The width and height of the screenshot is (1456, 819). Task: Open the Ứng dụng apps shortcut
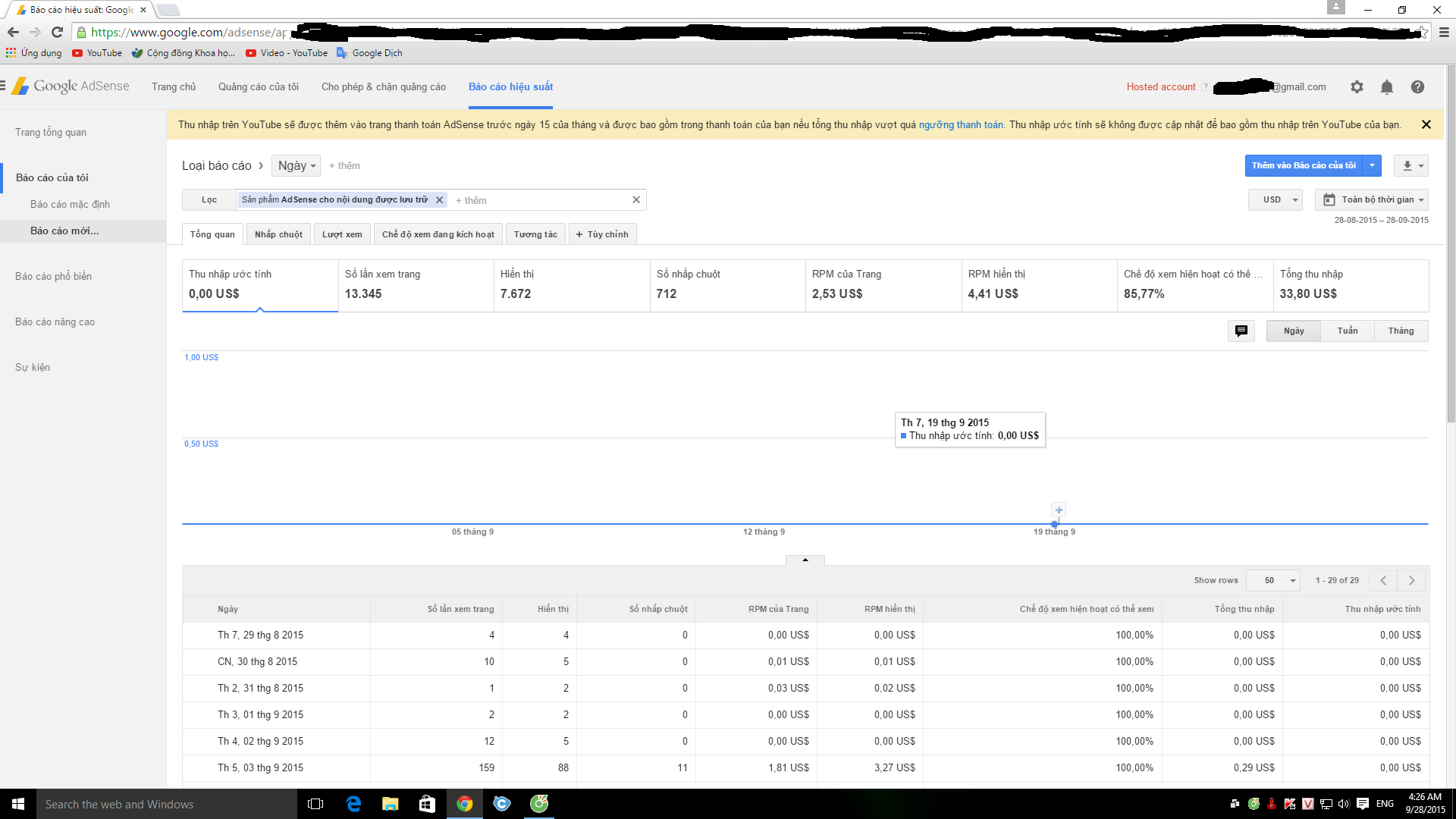click(34, 53)
